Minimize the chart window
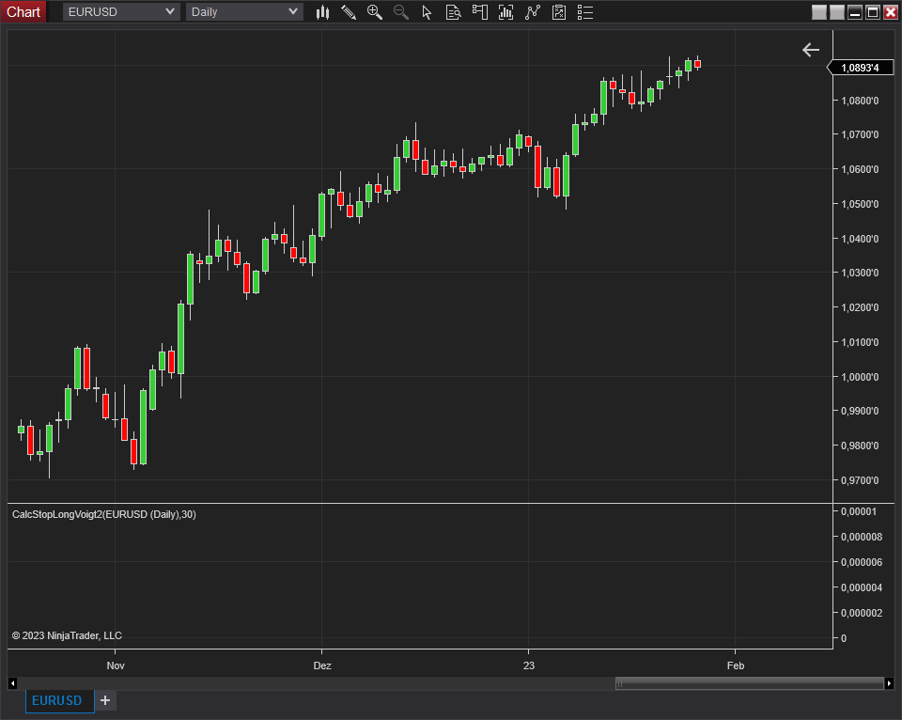 click(x=855, y=12)
